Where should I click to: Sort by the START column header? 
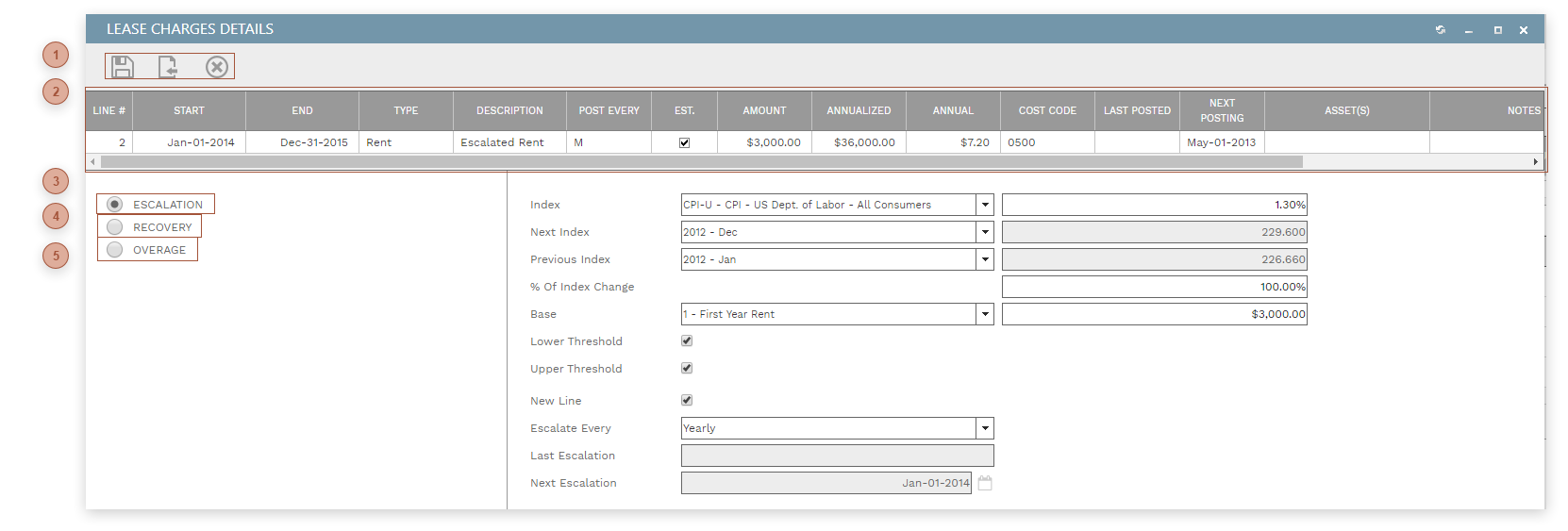(x=189, y=110)
